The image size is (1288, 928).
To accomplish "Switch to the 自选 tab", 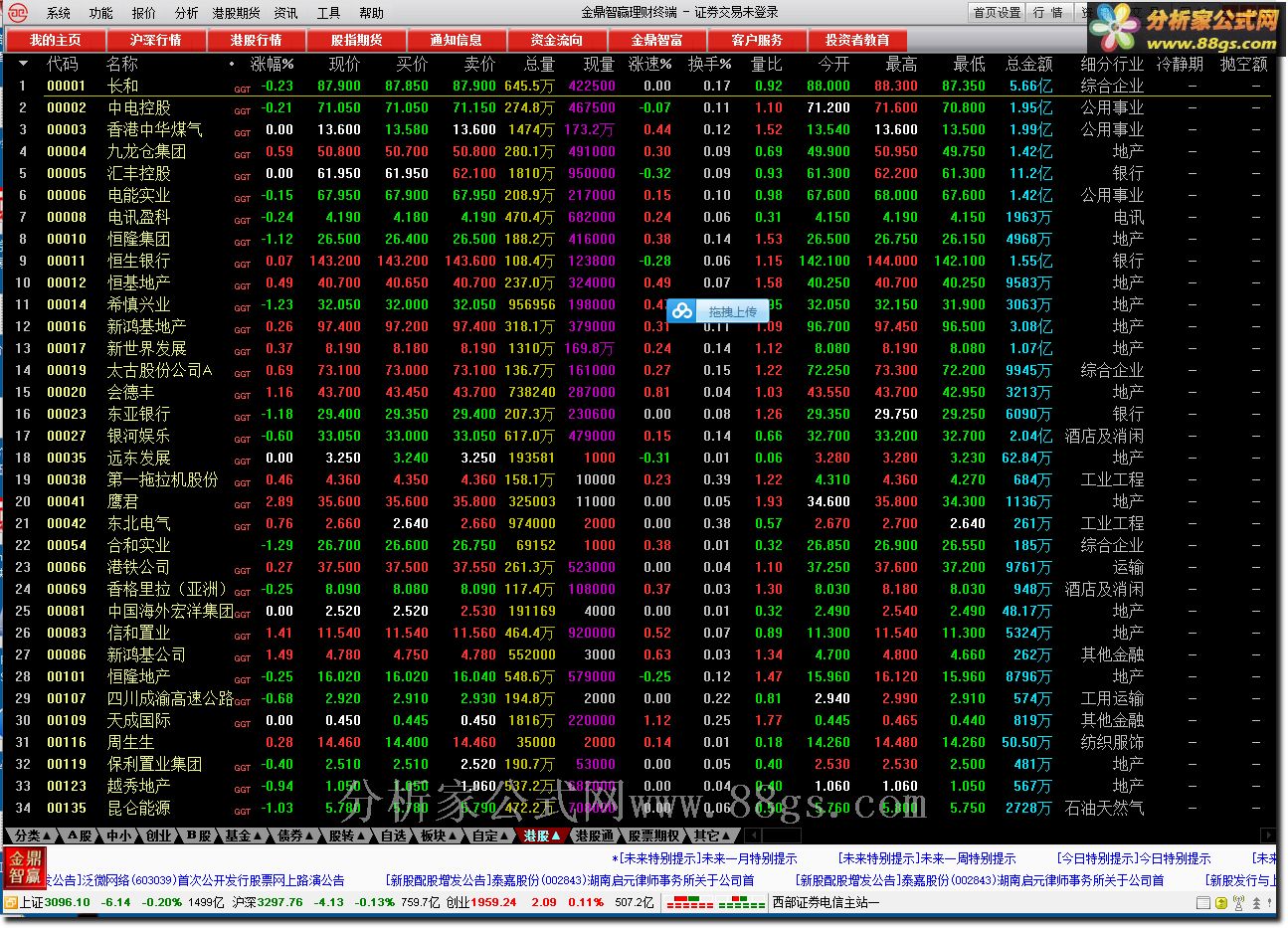I will (x=394, y=836).
